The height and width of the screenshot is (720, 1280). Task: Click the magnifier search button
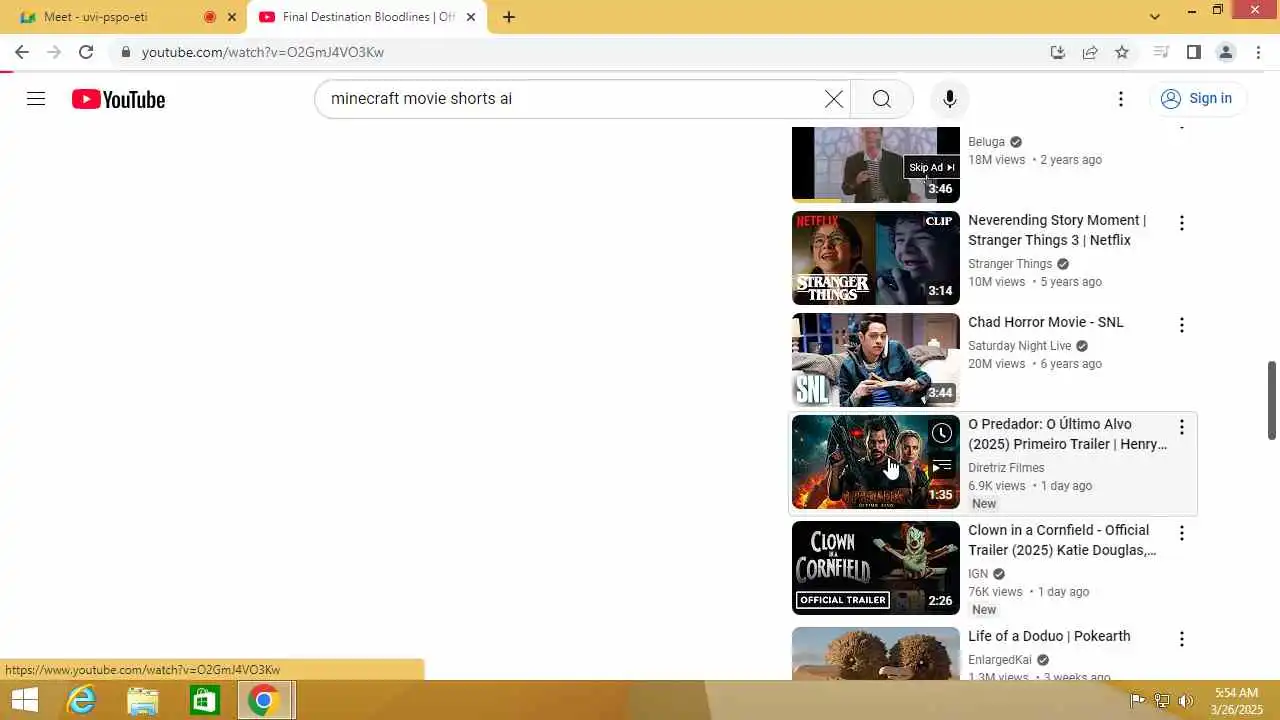(881, 99)
